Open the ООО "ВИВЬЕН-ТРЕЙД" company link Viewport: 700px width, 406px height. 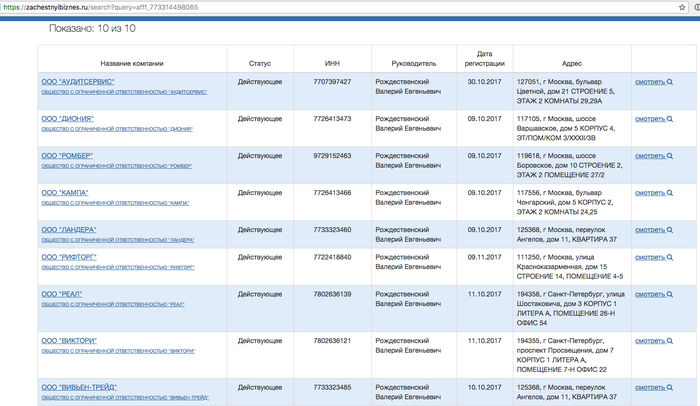click(82, 387)
